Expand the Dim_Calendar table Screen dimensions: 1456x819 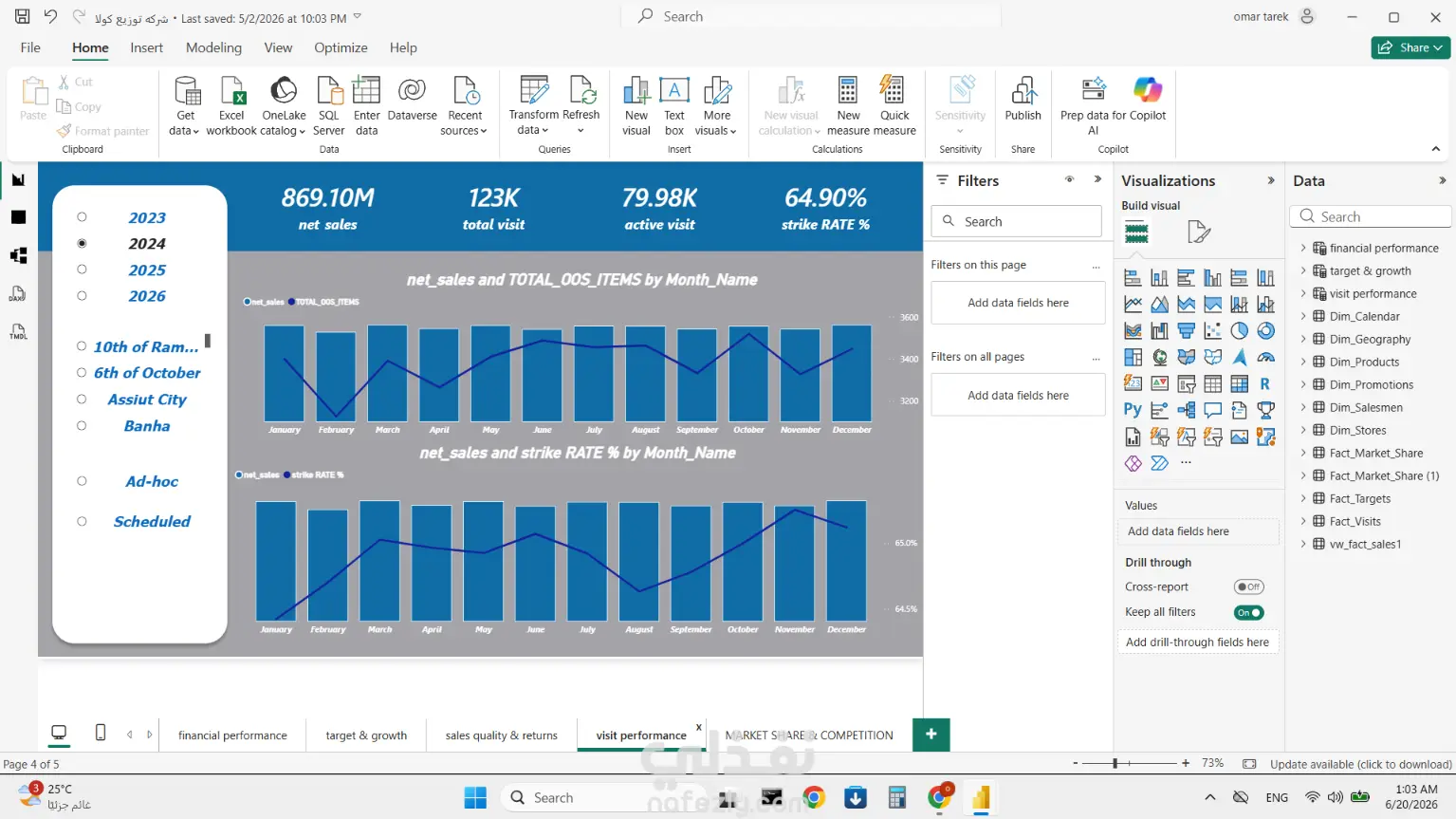coord(1303,316)
